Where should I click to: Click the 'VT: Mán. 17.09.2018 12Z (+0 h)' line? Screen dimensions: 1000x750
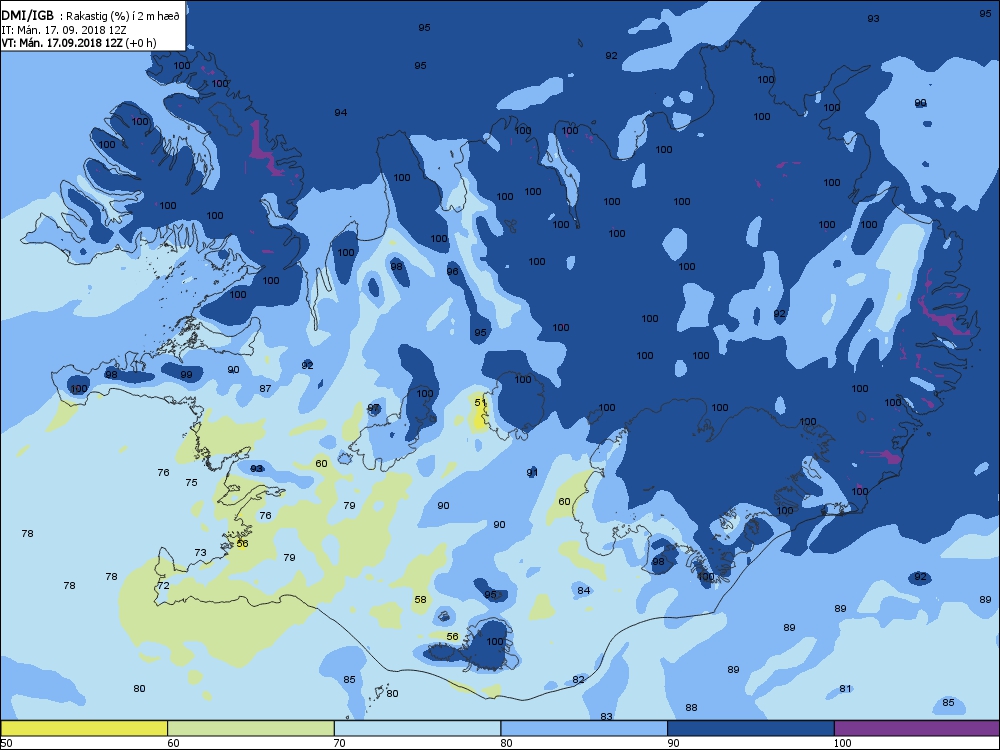[x=78, y=43]
